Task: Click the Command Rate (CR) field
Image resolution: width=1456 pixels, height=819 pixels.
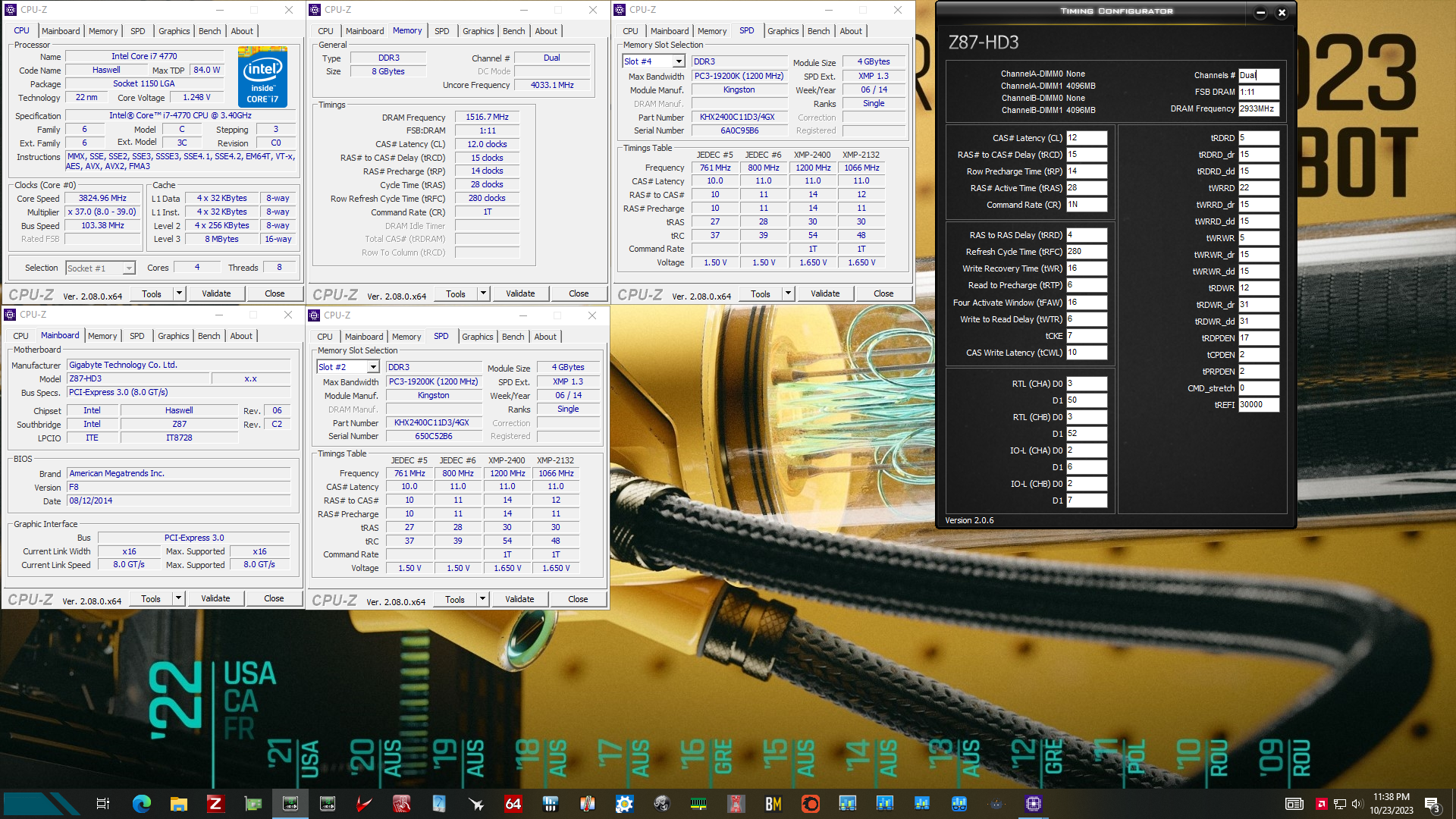Action: 1087,205
